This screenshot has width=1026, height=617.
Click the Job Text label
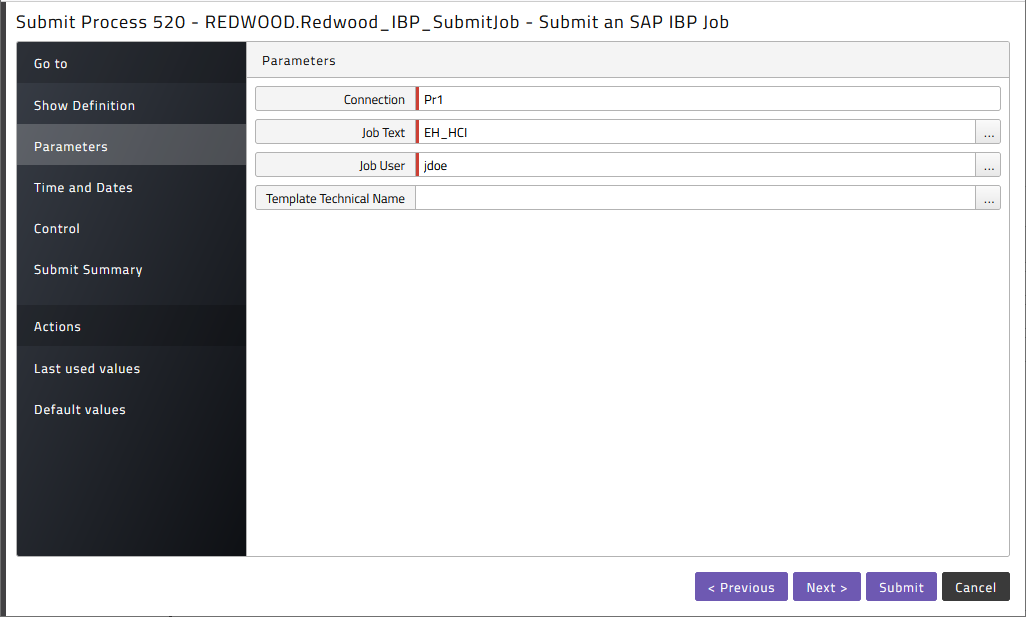[383, 133]
